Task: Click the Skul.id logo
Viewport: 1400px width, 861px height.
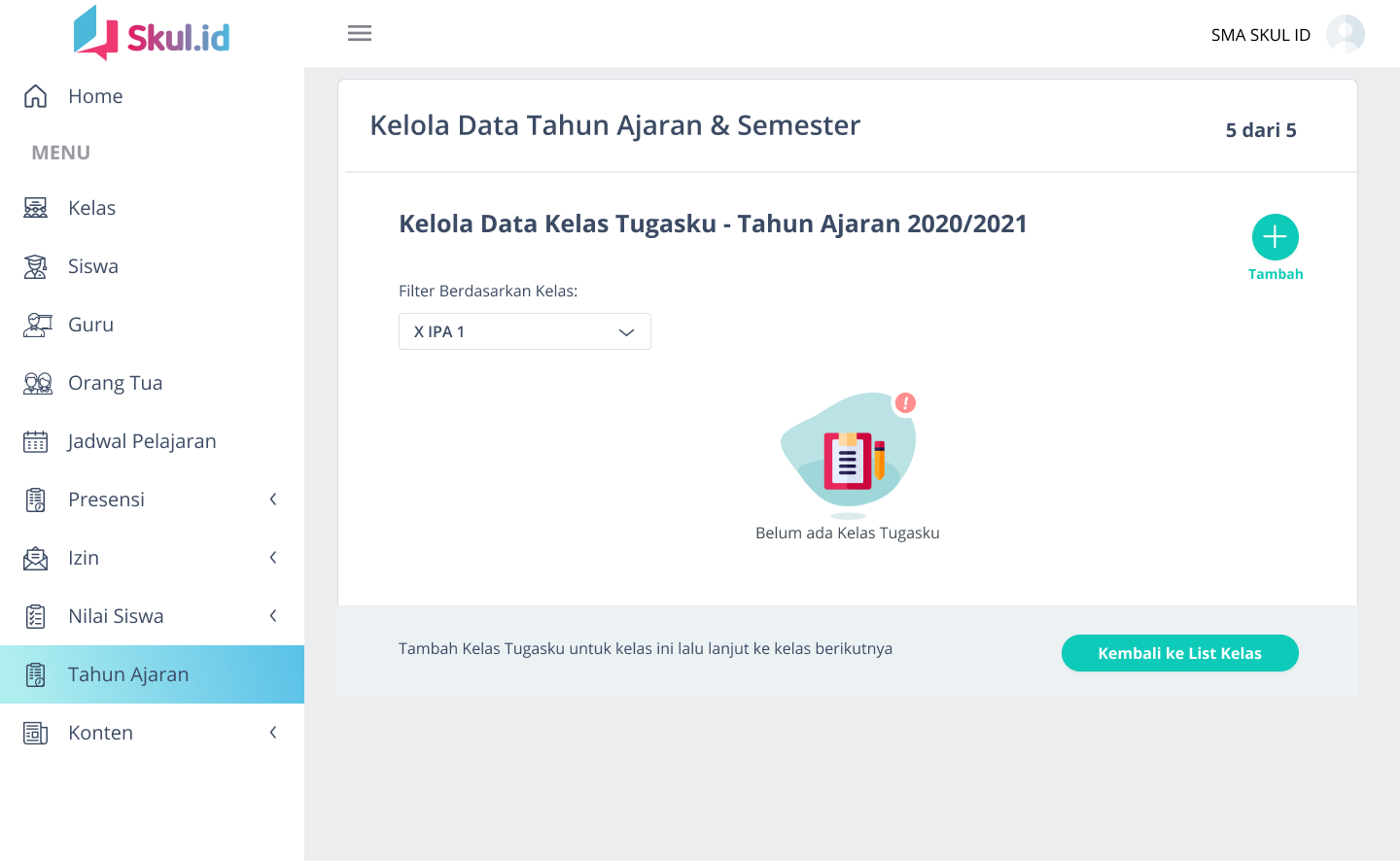Action: [152, 34]
